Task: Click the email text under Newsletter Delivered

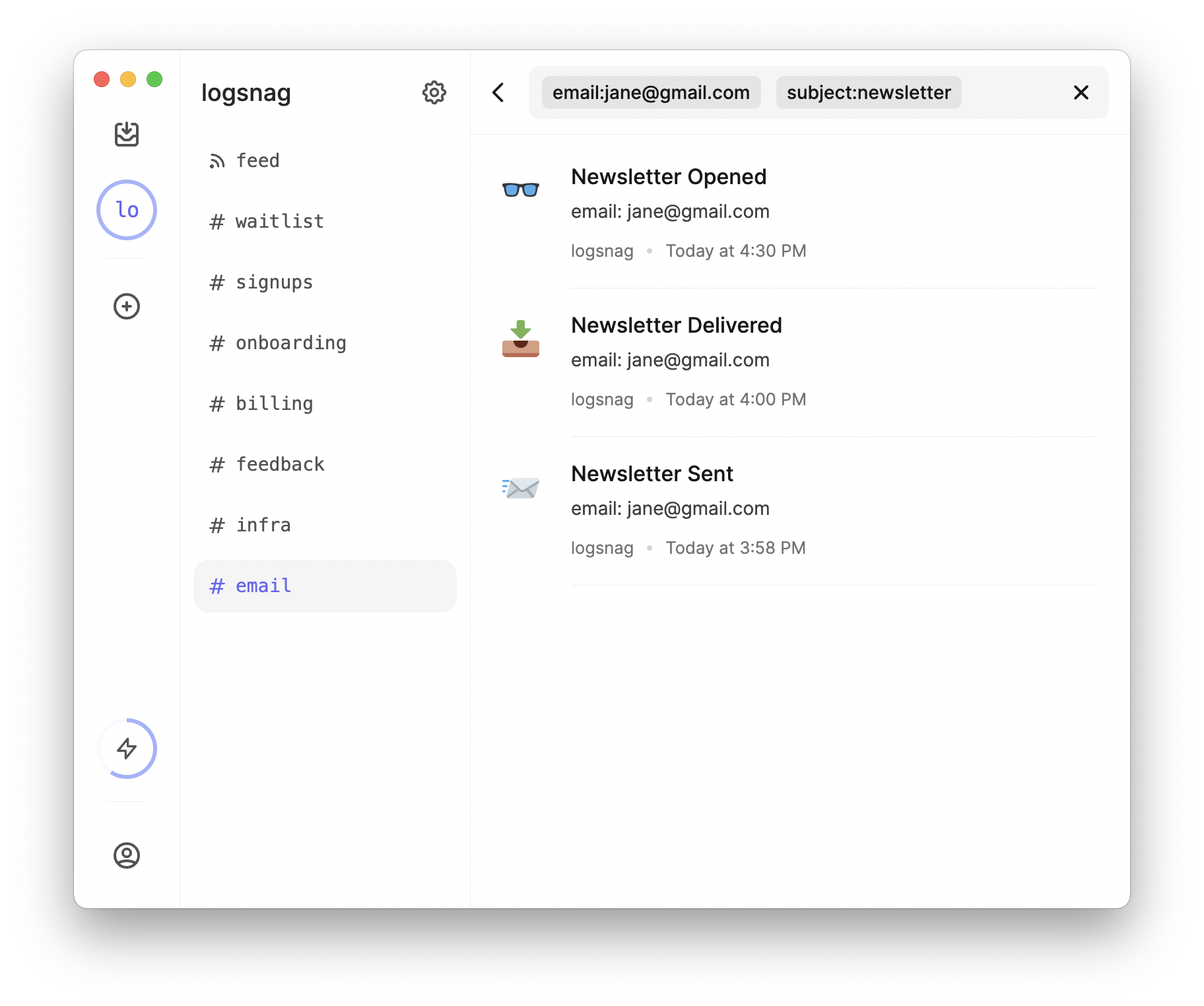Action: tap(670, 360)
